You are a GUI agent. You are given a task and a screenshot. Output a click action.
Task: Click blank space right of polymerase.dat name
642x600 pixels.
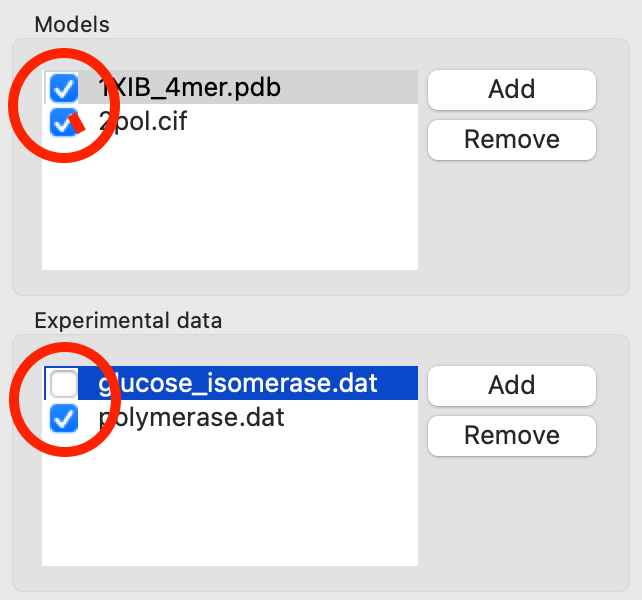point(350,418)
